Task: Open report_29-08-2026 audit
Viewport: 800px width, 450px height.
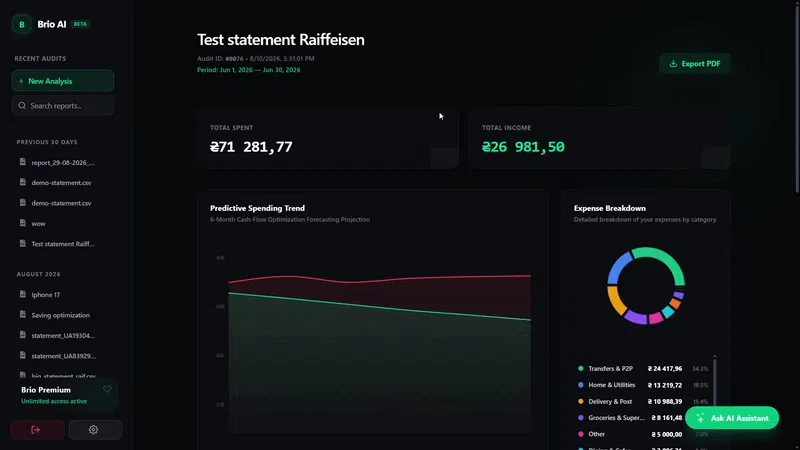Action: pyautogui.click(x=63, y=162)
